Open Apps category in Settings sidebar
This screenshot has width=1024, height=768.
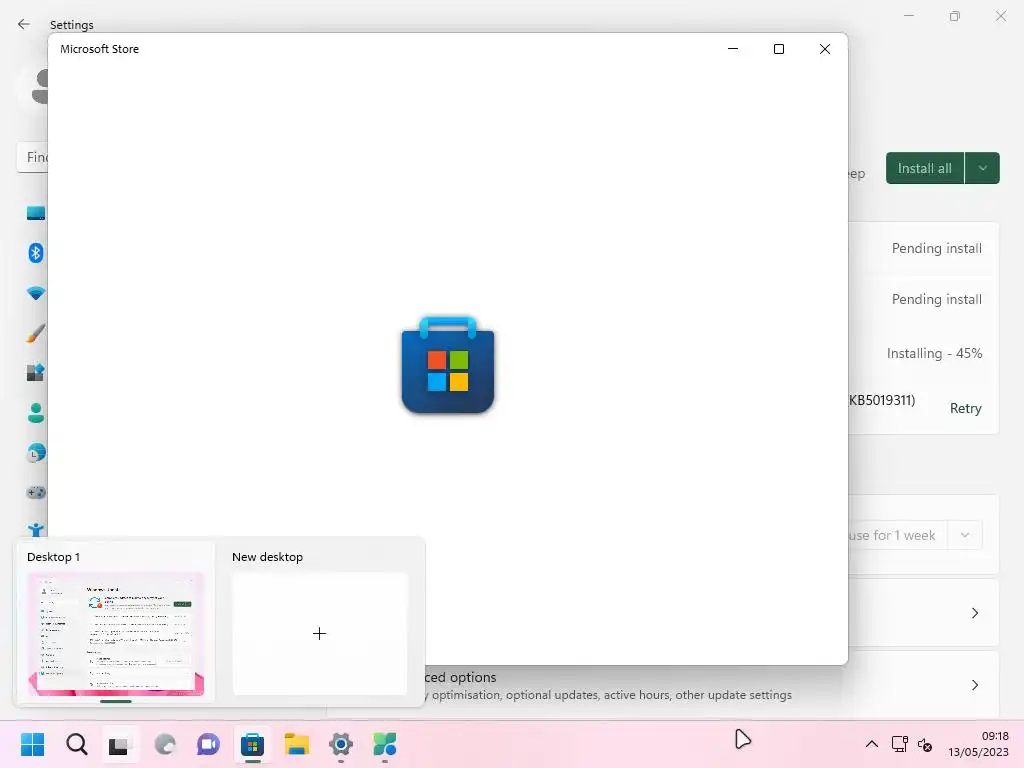pyautogui.click(x=35, y=372)
